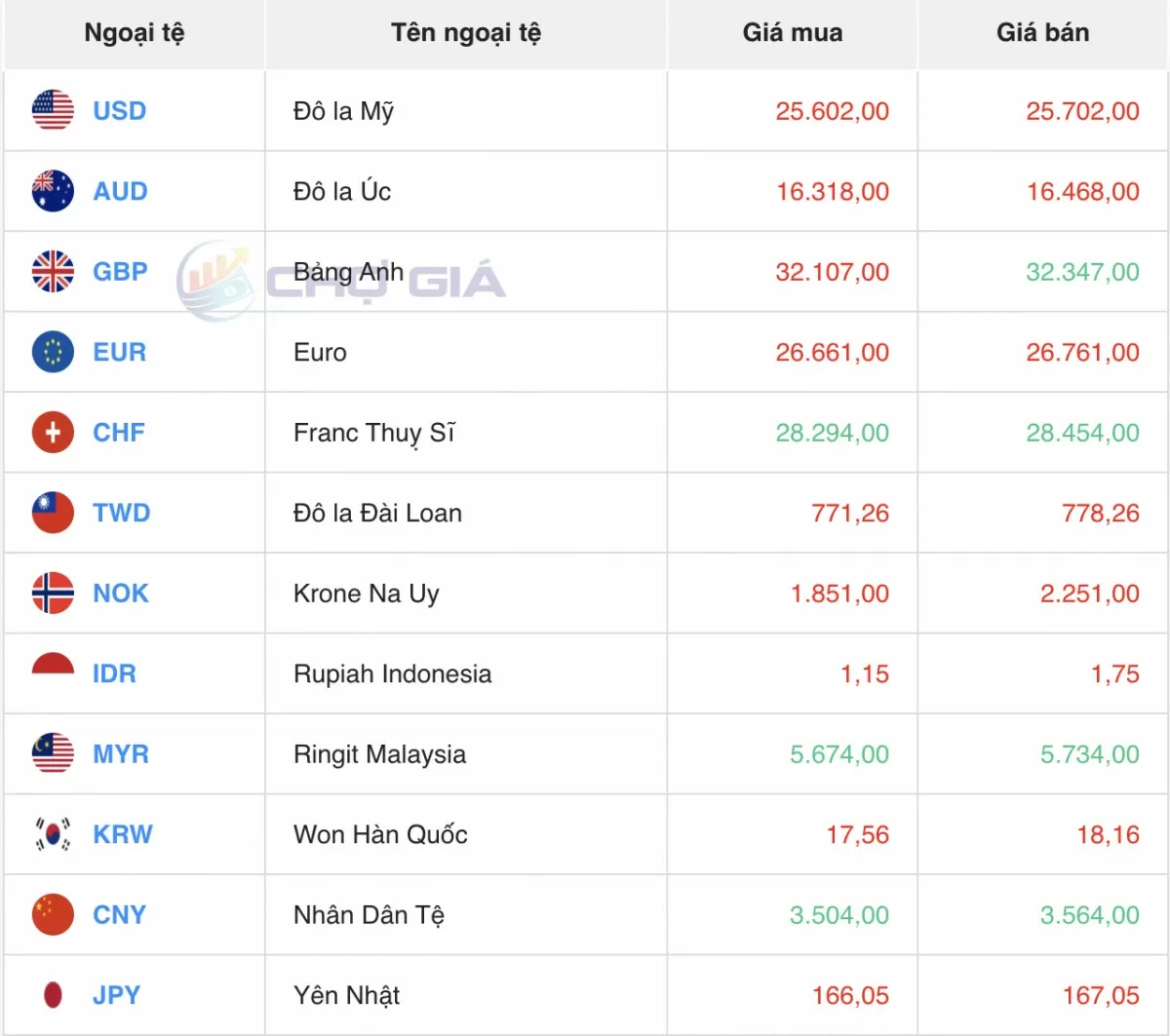Viewport: 1170px width, 1036px height.
Task: Open the IDR currency link
Action: pyautogui.click(x=114, y=673)
